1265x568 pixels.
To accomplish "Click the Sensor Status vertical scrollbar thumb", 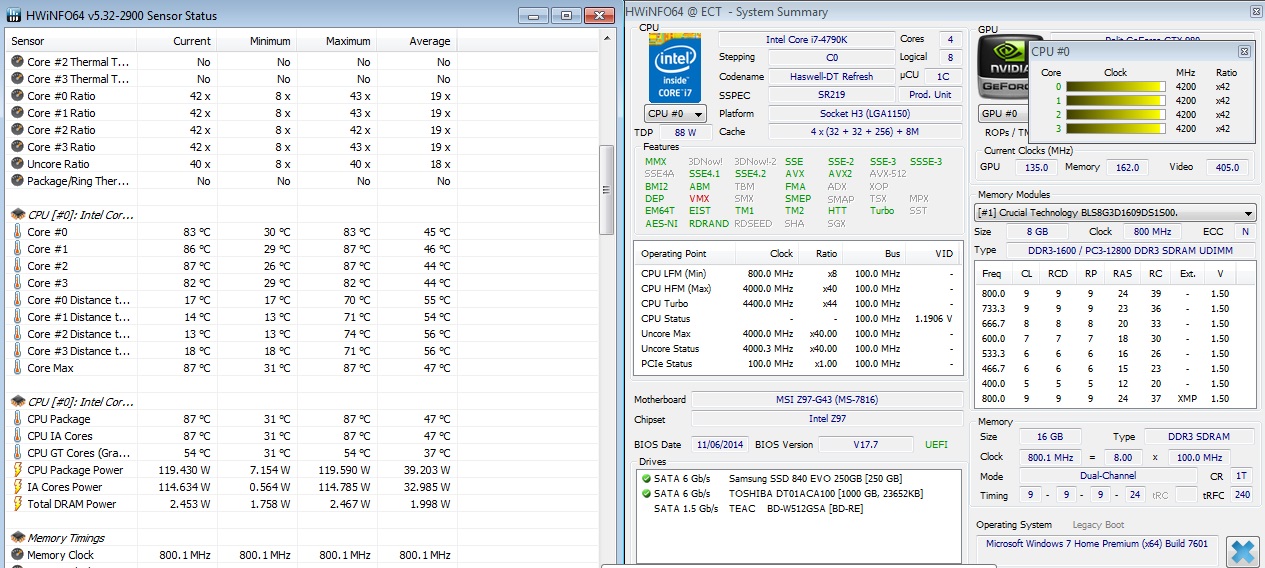I will [606, 190].
